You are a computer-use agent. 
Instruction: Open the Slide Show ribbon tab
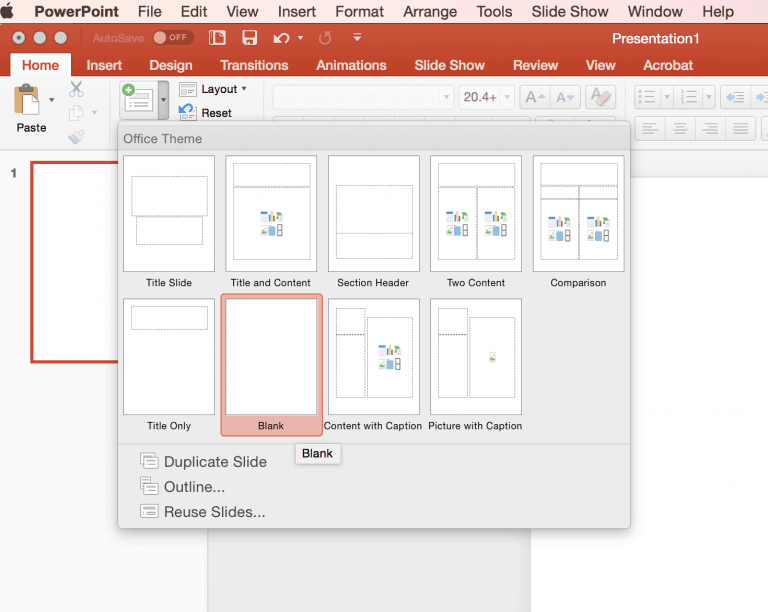(450, 65)
